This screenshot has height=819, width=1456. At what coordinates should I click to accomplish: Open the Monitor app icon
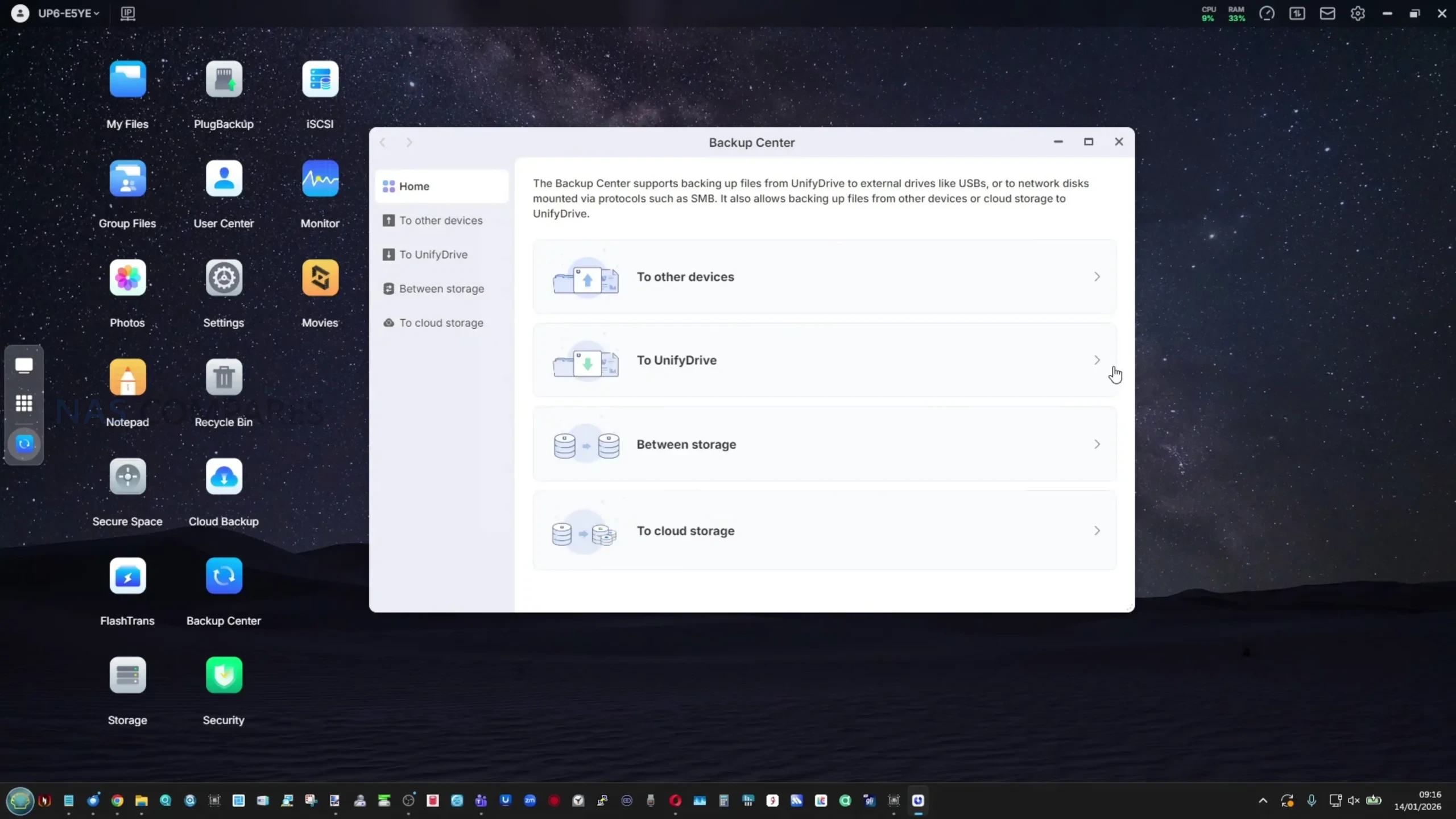click(320, 179)
